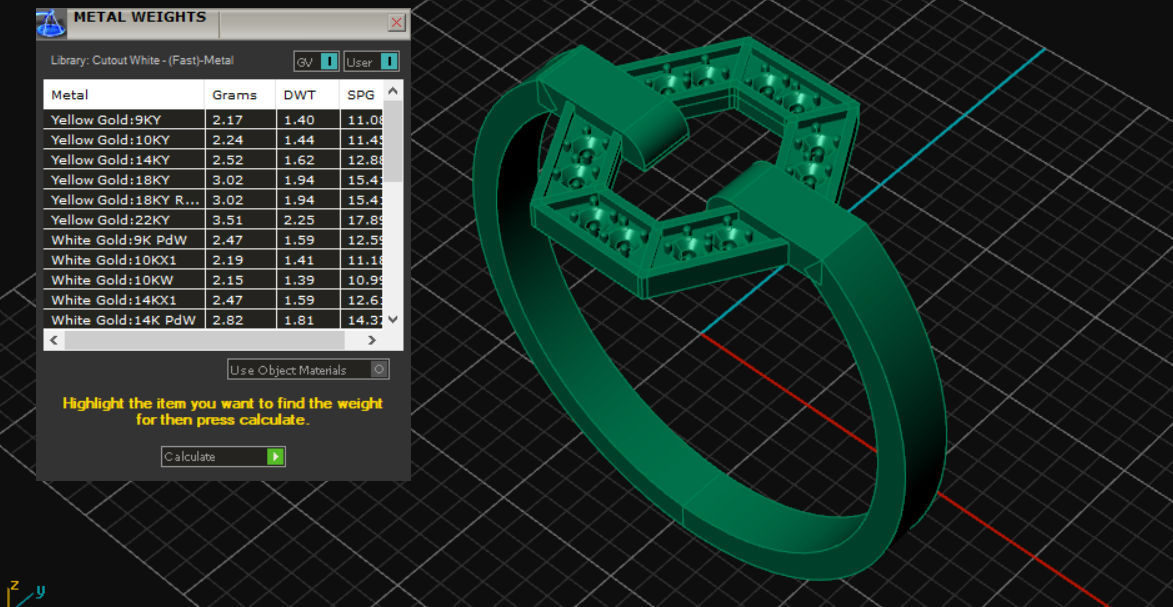Click the horizontal scrollbar left arrow

tap(53, 340)
